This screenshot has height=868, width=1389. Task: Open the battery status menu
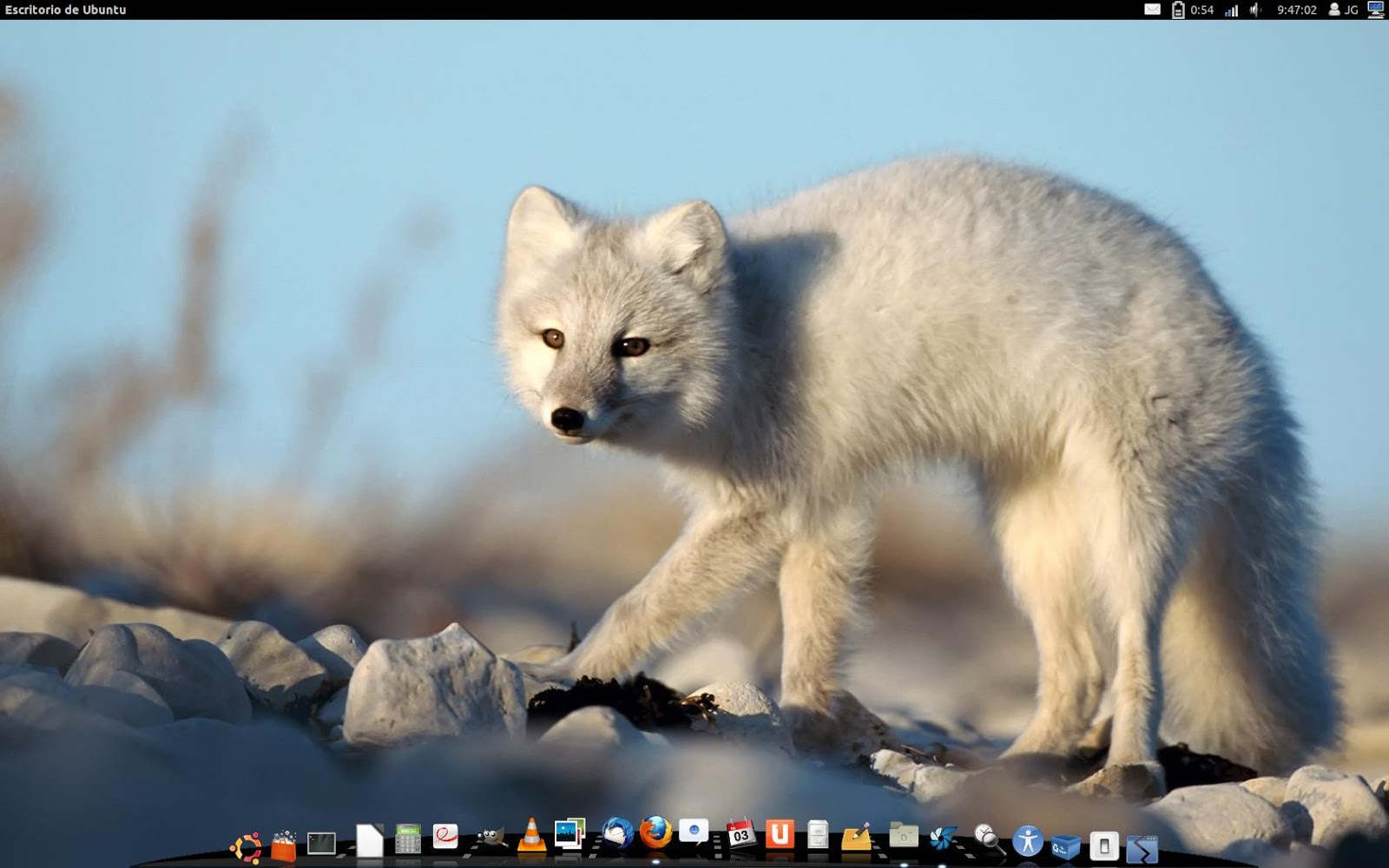(1177, 10)
